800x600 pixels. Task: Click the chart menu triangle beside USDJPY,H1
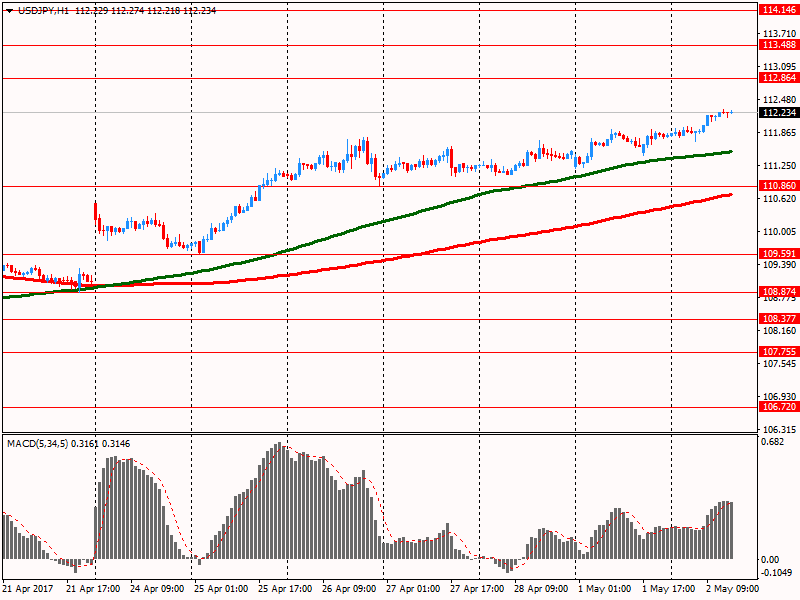(x=10, y=11)
